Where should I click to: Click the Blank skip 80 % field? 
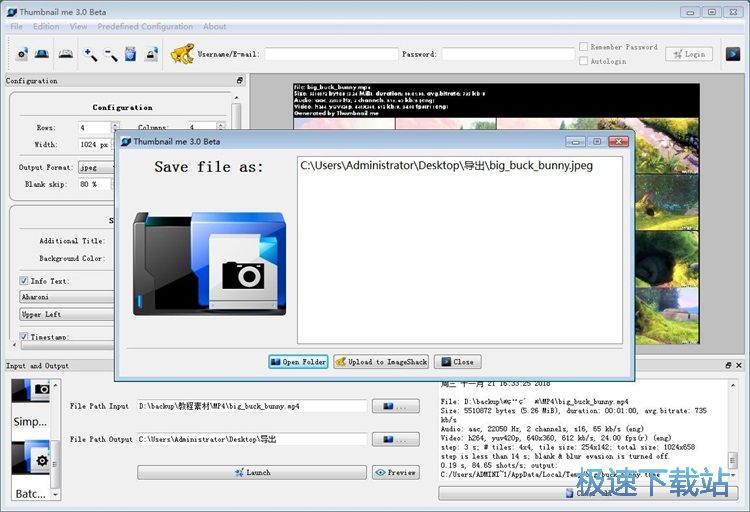pyautogui.click(x=96, y=184)
